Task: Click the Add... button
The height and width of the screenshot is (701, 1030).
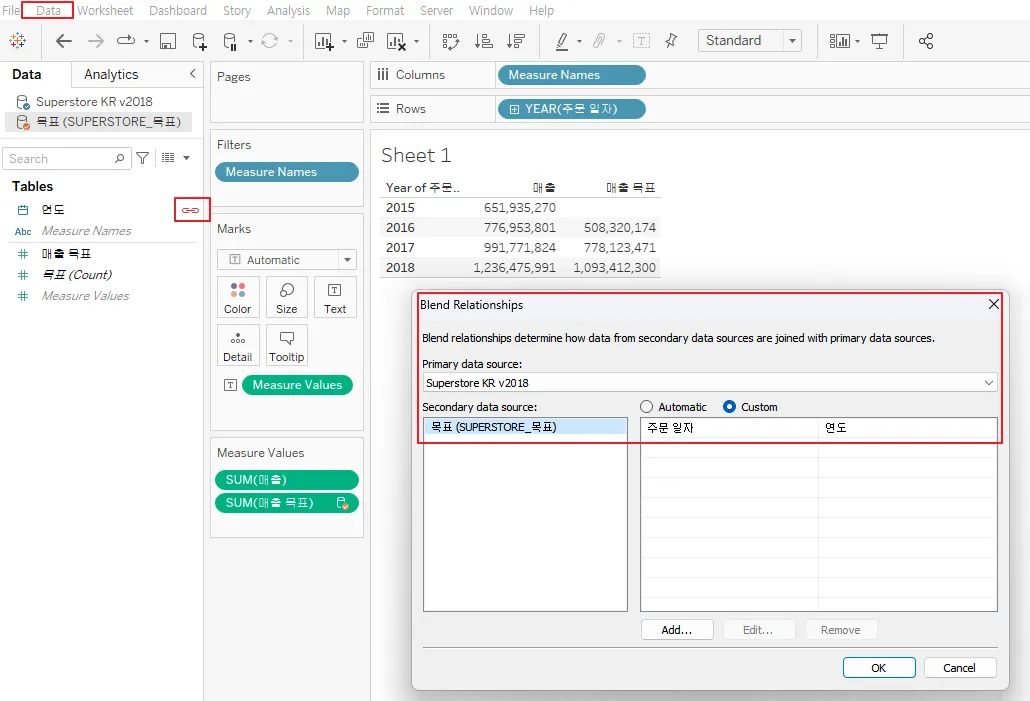Action: pos(677,630)
